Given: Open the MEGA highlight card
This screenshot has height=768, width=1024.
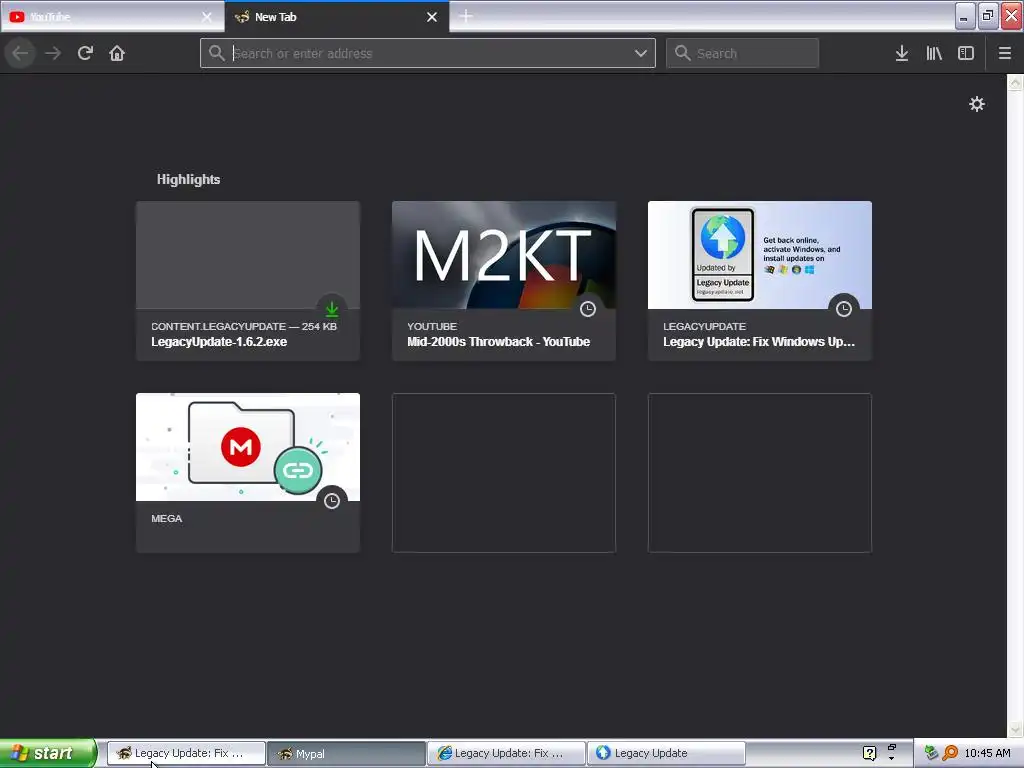Looking at the screenshot, I should 248,473.
